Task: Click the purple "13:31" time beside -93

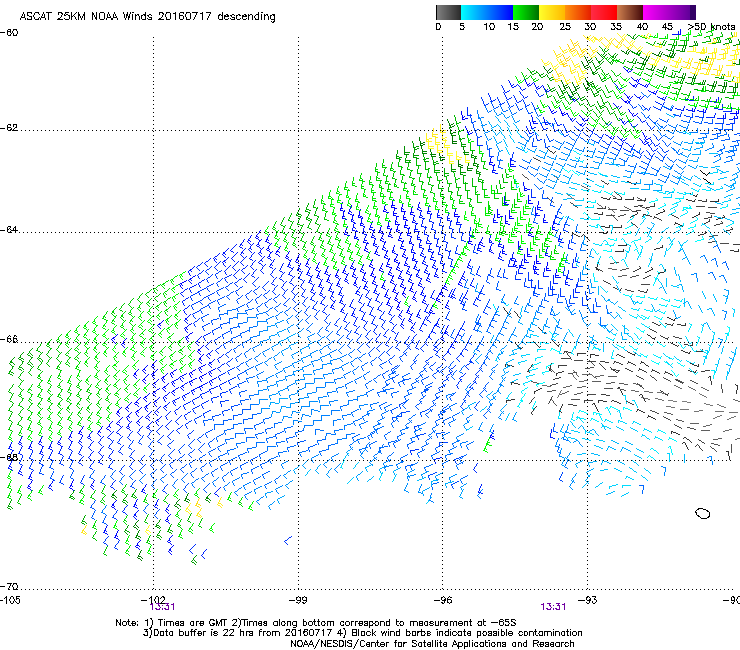Action: point(553,607)
